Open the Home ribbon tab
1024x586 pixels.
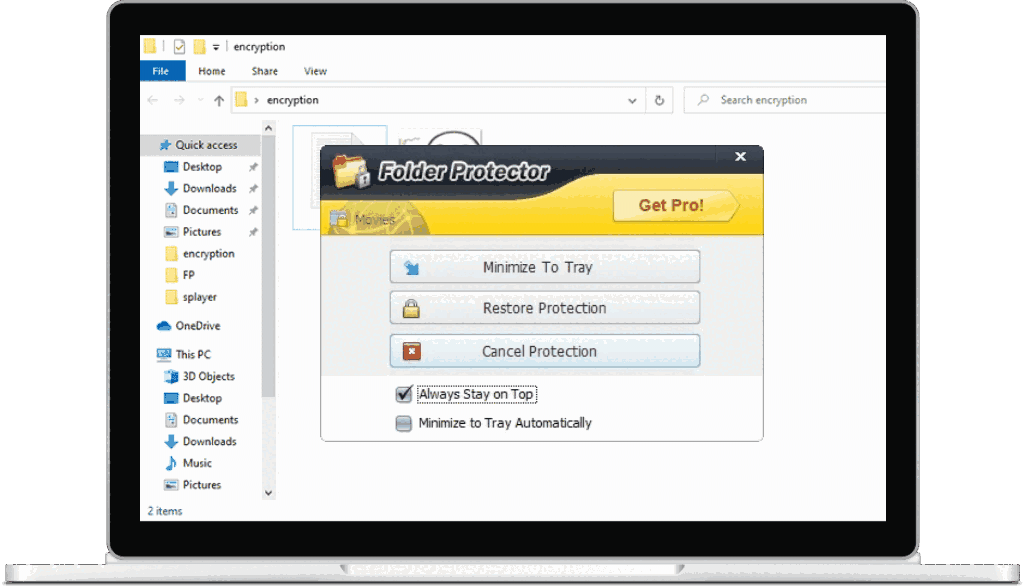click(x=212, y=71)
